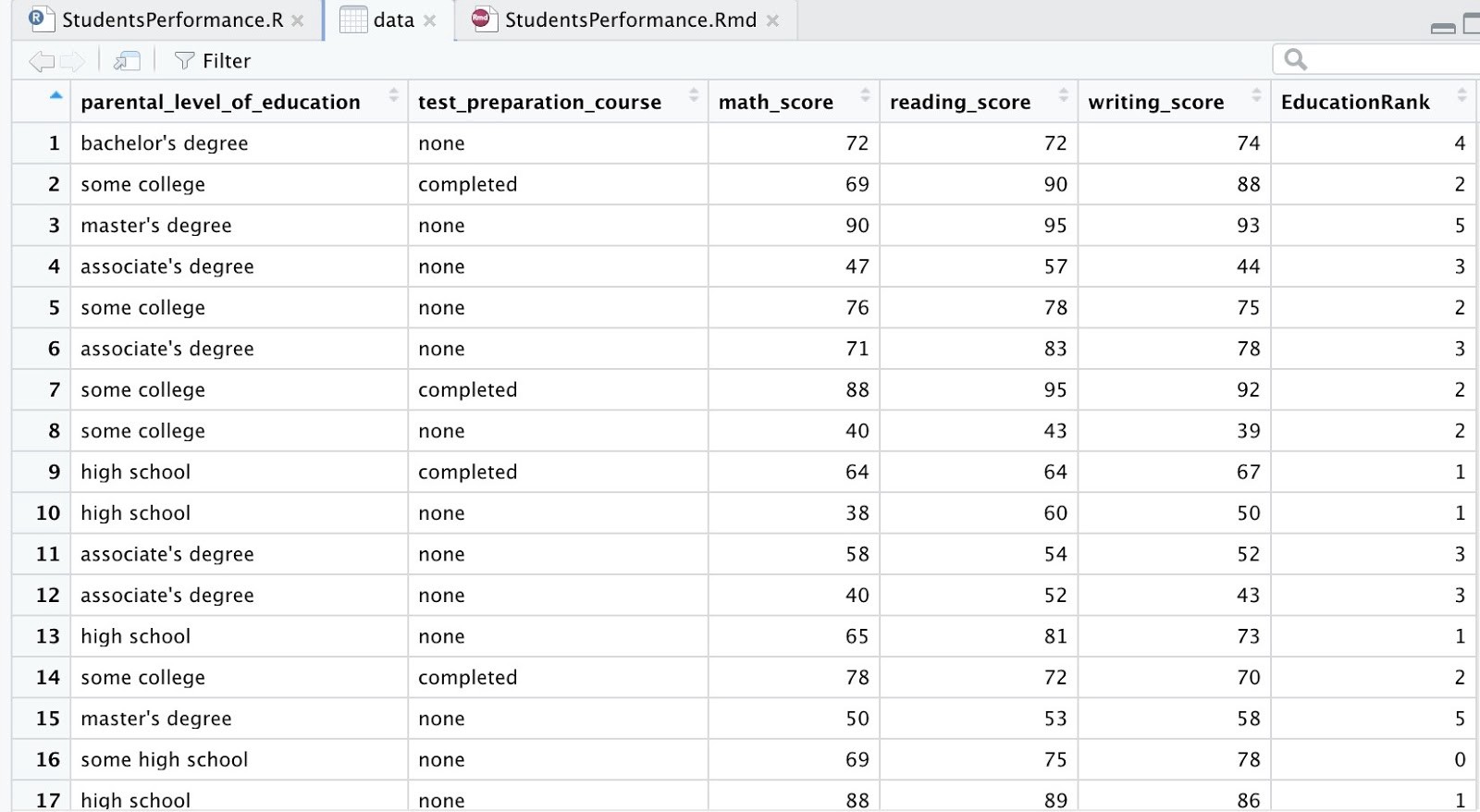Close the StudentsPerformance.Rmd tab
The height and width of the screenshot is (812, 1480).
[772, 20]
